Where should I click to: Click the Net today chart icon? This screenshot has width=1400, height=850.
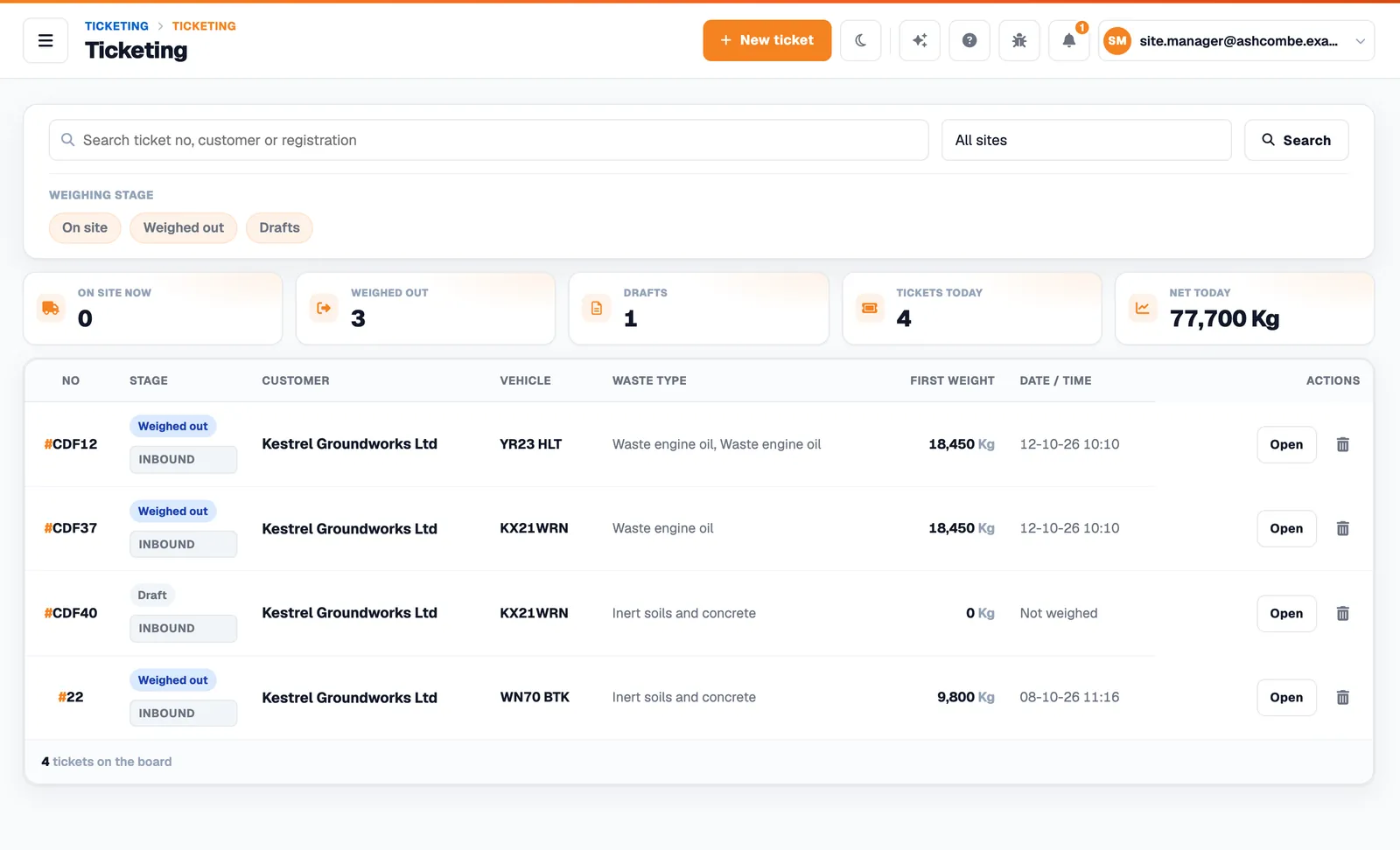(x=1143, y=308)
